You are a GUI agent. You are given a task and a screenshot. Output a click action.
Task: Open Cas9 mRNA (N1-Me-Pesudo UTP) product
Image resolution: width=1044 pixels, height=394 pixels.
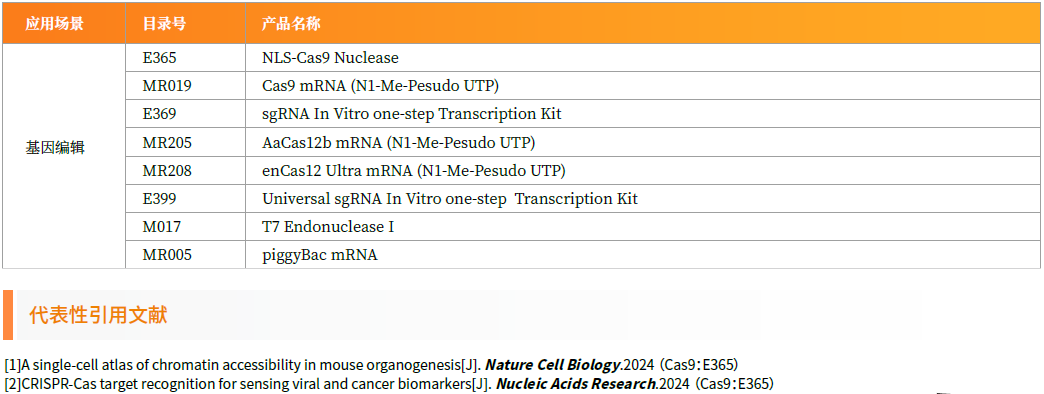[x=381, y=86]
